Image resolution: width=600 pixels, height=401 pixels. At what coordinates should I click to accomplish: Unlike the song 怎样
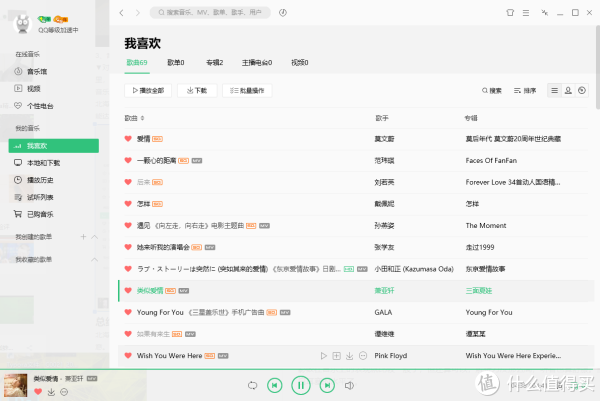[x=128, y=204]
